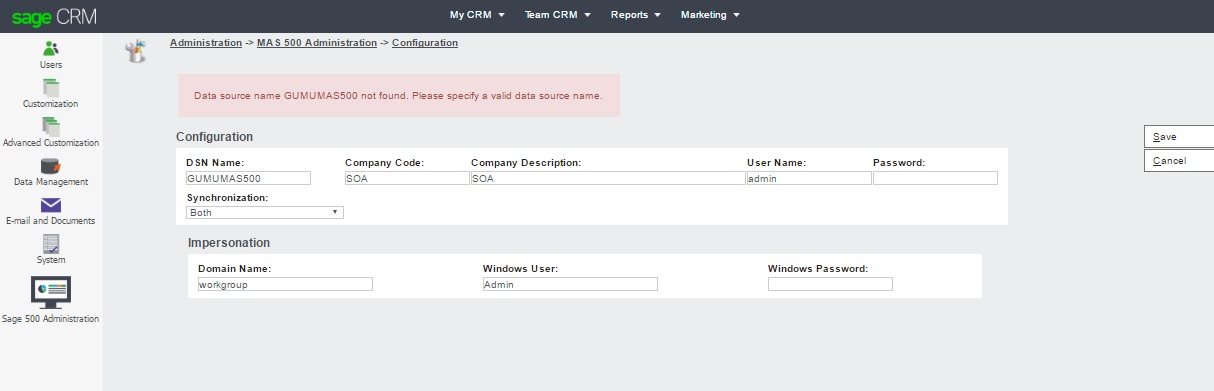
Task: Click the Data Management sidebar label
Action: [x=51, y=182]
